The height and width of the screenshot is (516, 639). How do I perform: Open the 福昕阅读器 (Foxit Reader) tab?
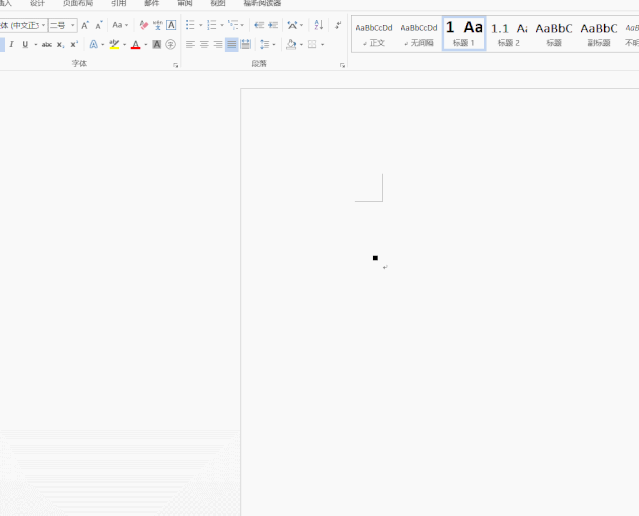(x=262, y=3)
